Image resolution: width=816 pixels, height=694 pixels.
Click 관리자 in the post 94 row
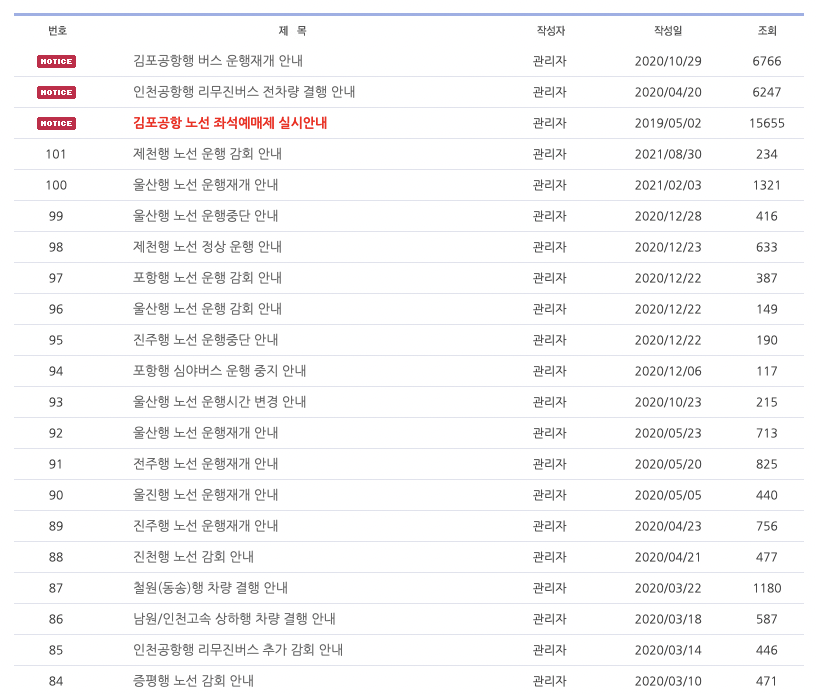tap(550, 371)
